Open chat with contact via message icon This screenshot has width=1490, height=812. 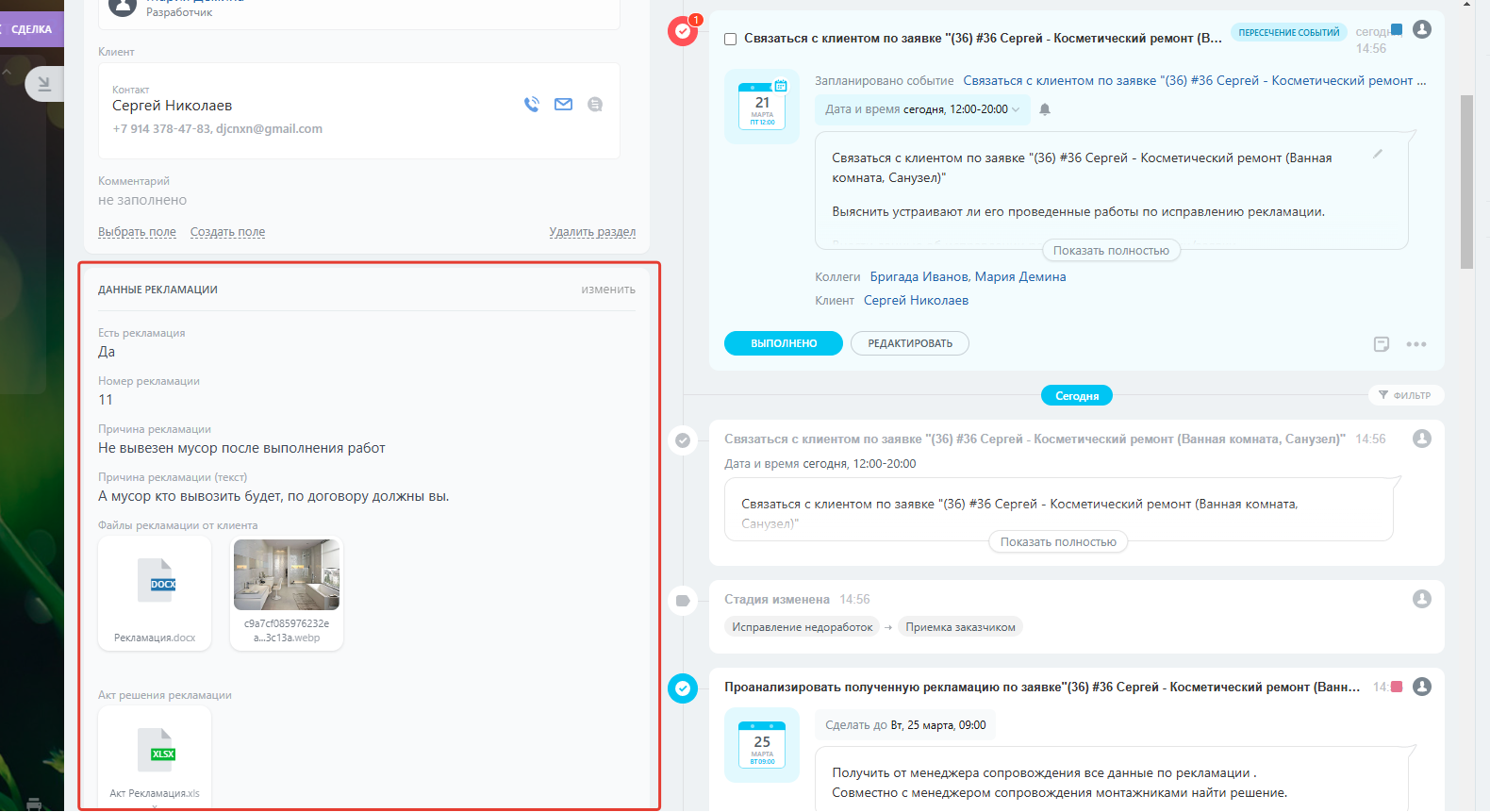595,105
